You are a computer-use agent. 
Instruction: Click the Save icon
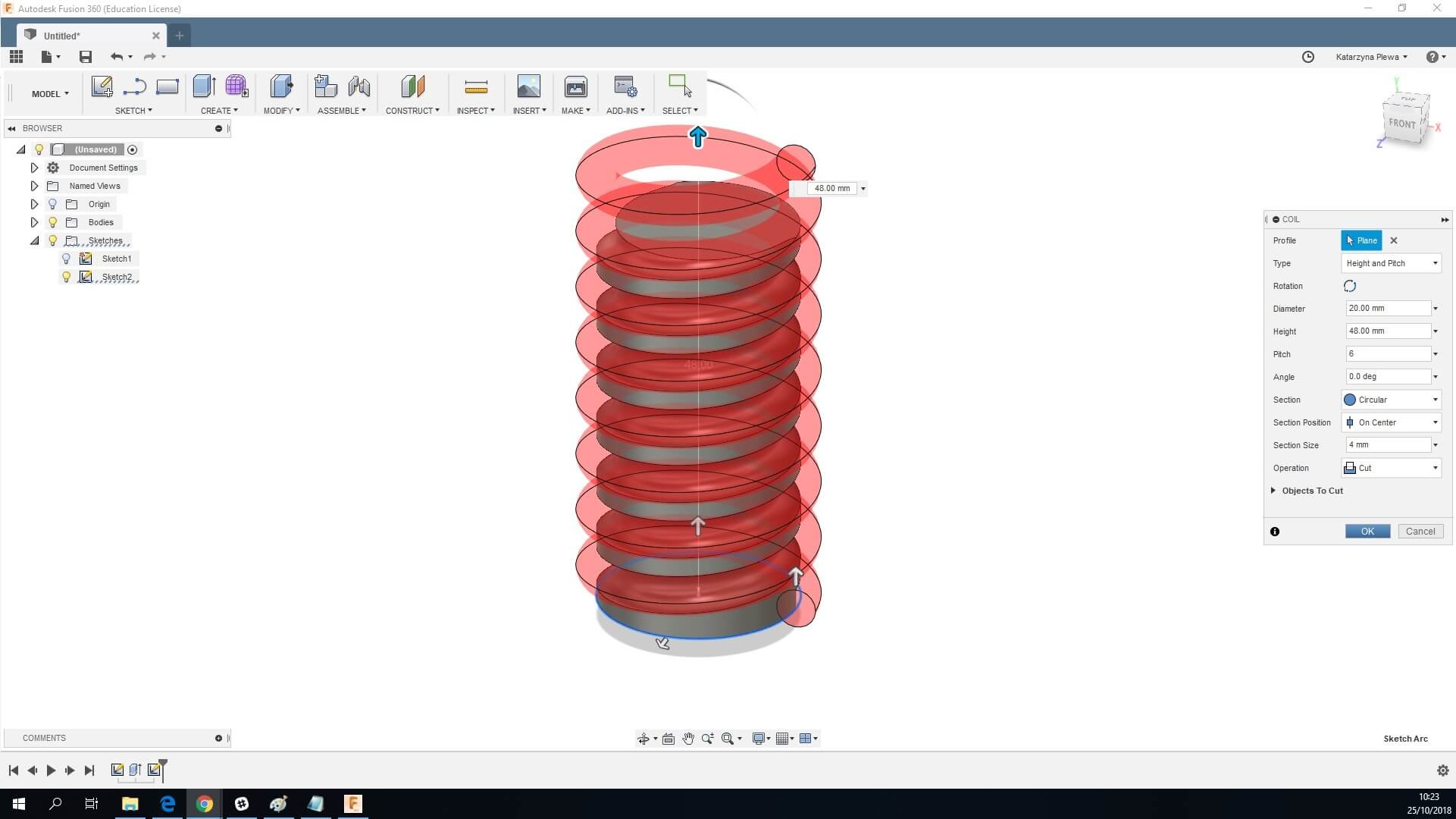click(x=85, y=57)
